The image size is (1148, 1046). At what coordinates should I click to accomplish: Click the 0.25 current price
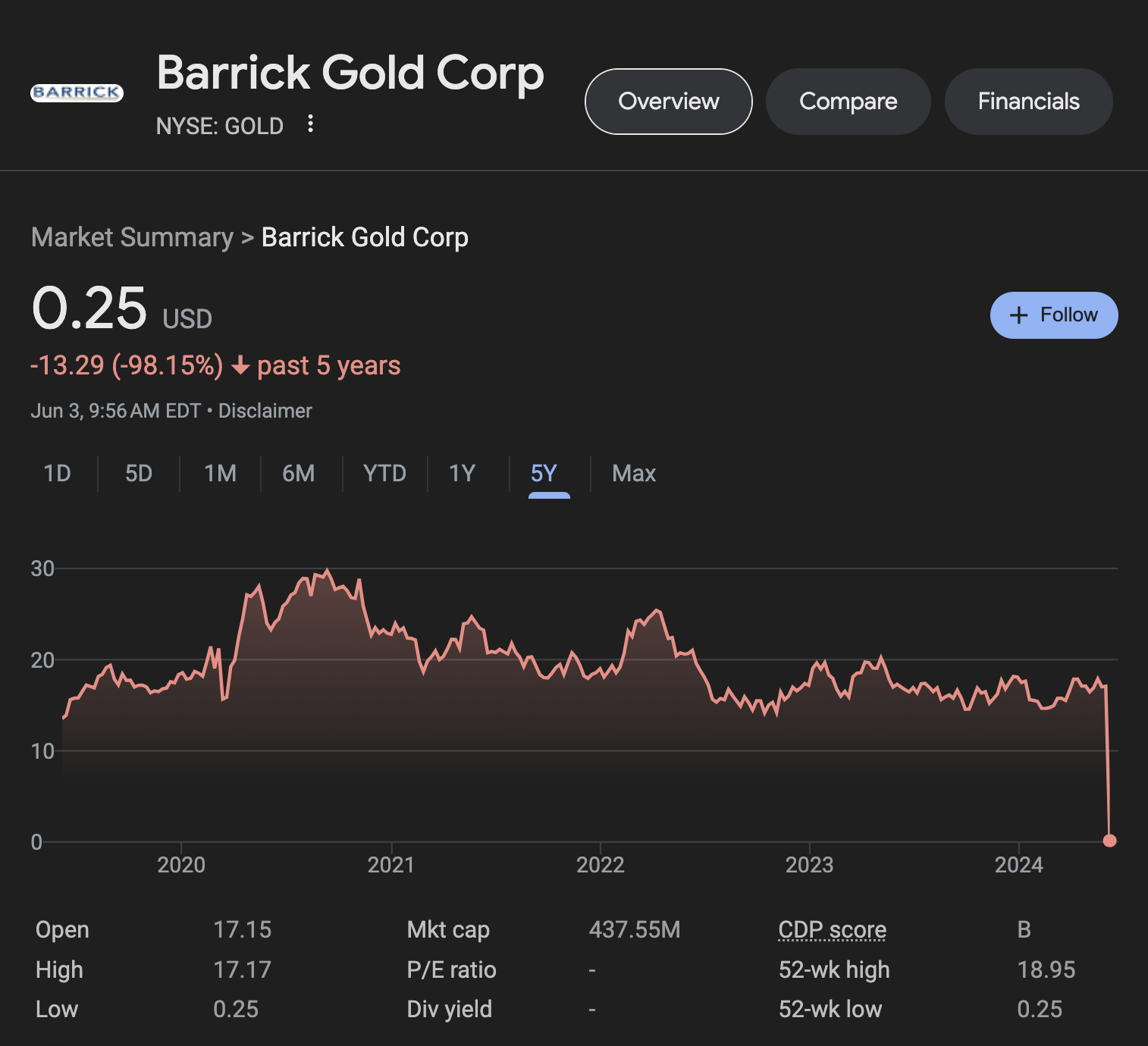coord(89,308)
